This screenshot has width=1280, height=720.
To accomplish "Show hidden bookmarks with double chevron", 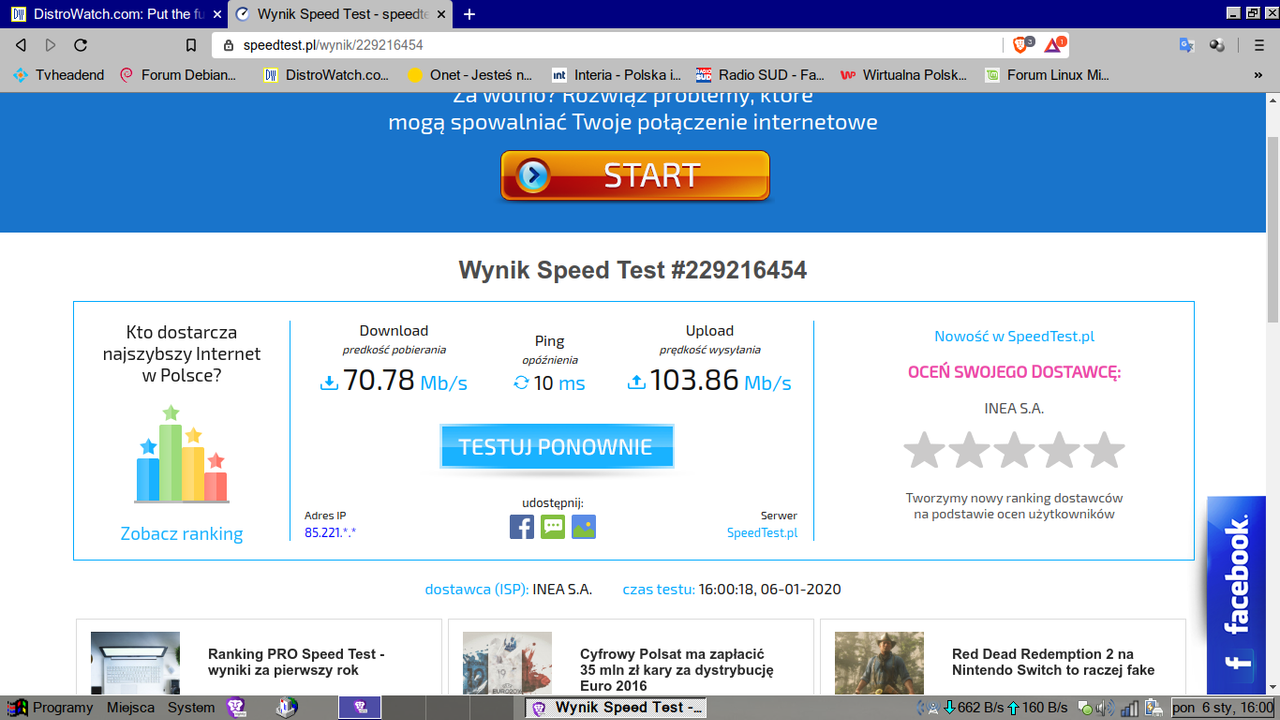I will [x=1258, y=75].
